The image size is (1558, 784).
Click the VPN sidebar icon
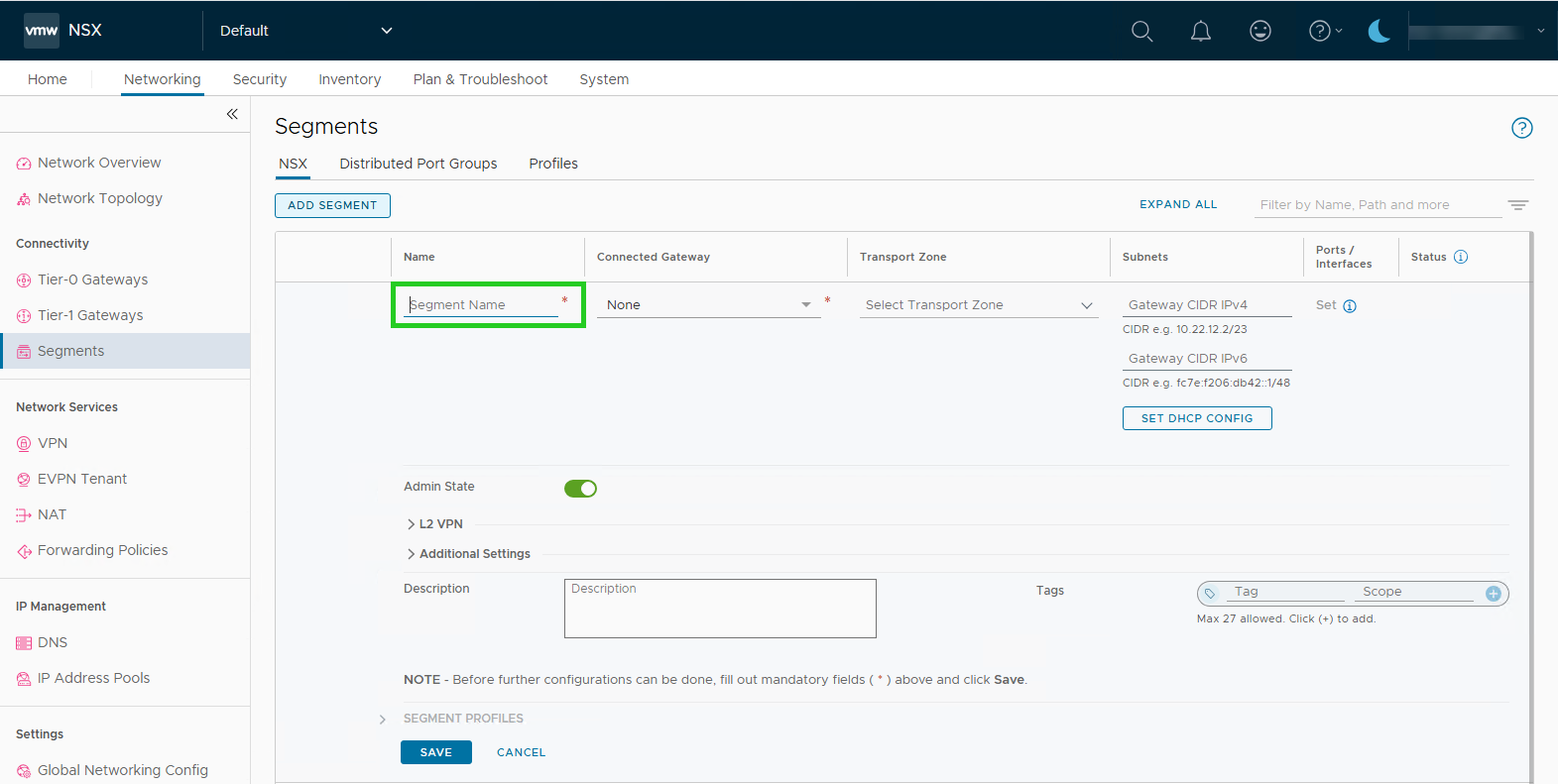pyautogui.click(x=24, y=444)
